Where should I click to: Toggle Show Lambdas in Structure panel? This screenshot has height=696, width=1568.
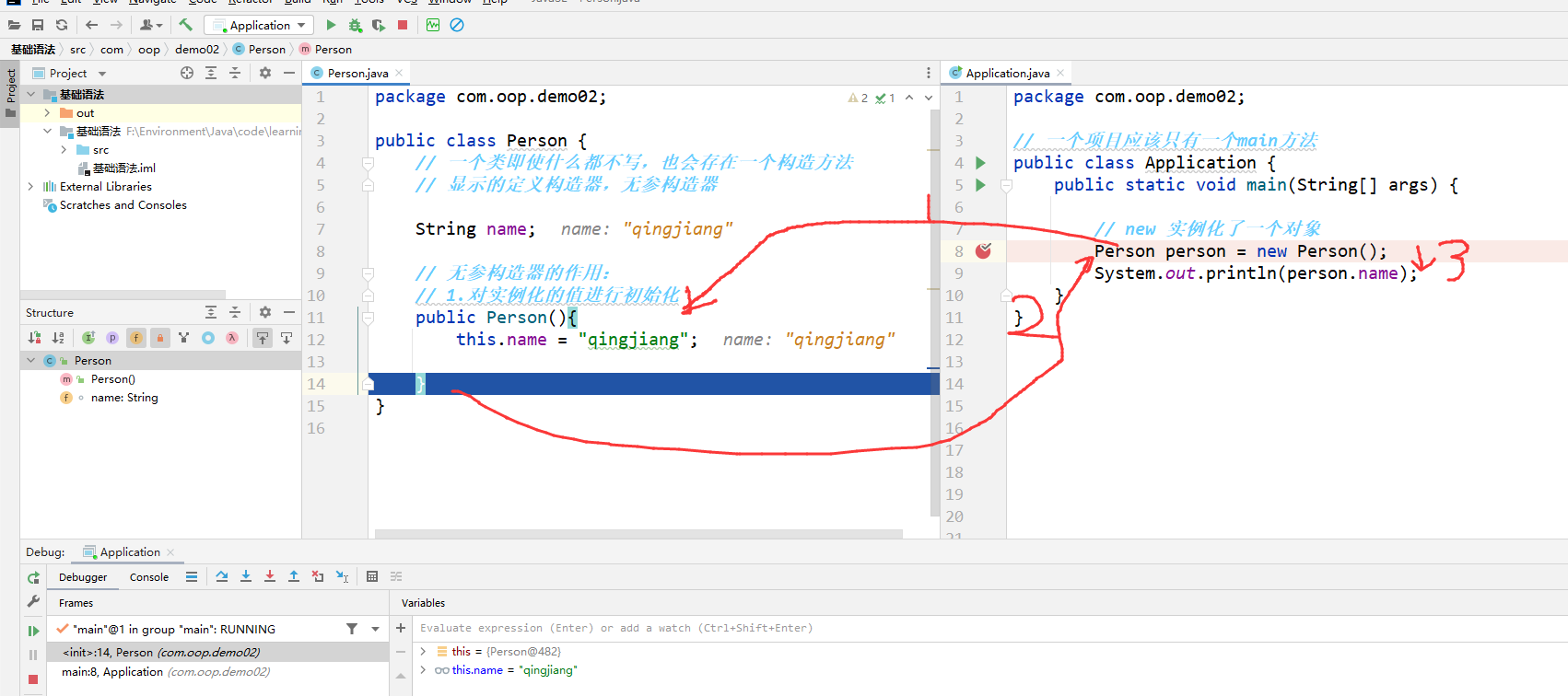pos(232,338)
